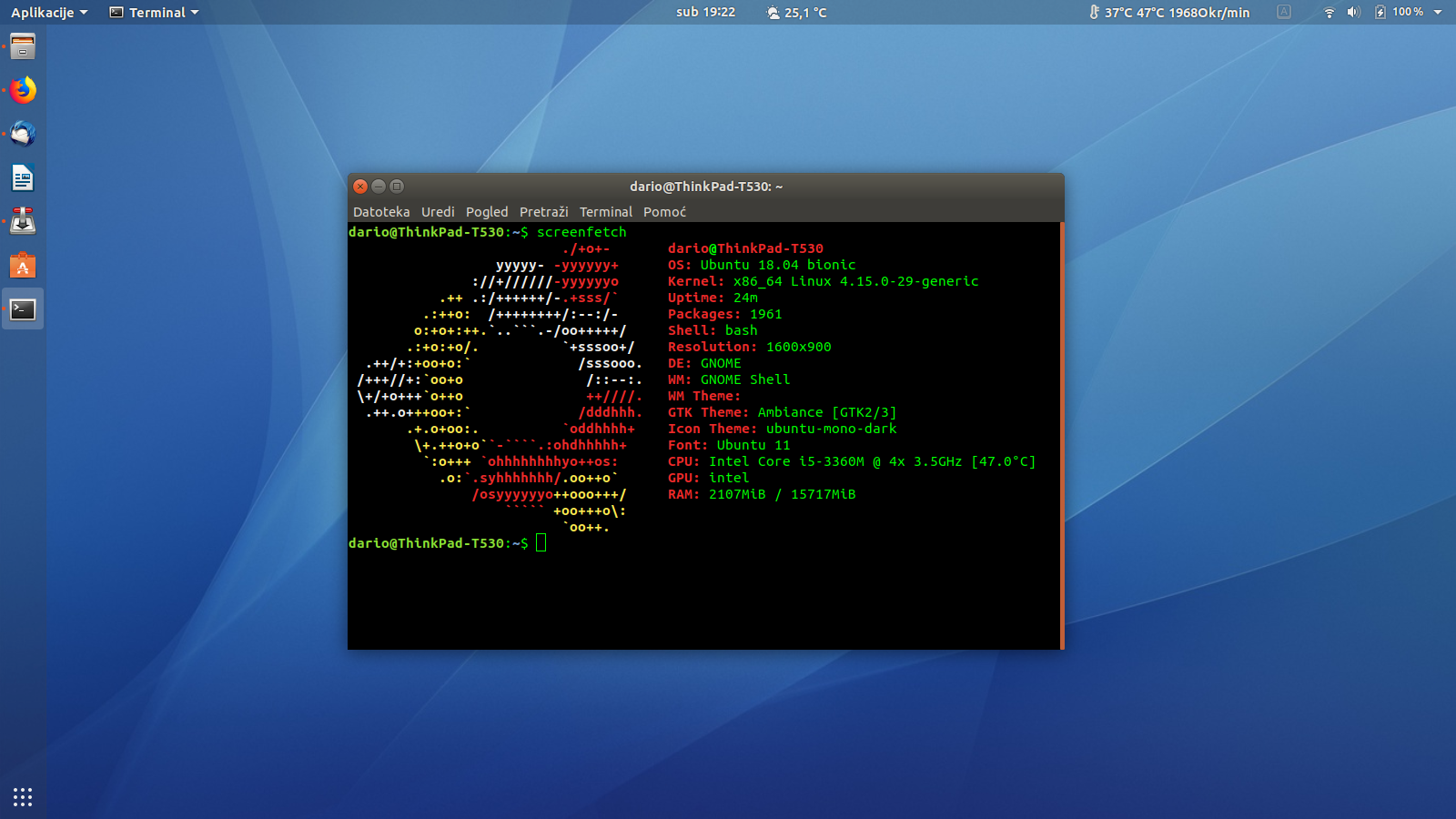
Task: Close the terminal window
Action: coord(360,187)
